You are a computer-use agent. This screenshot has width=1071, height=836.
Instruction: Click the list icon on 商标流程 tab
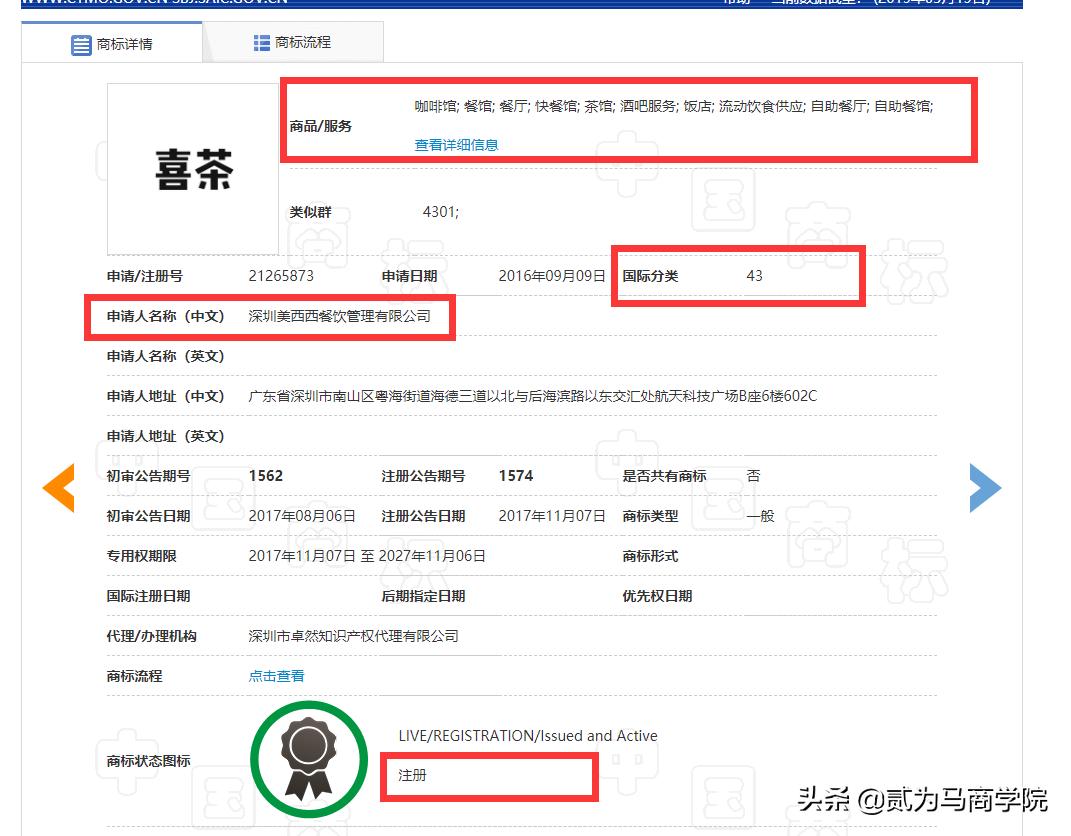[261, 42]
